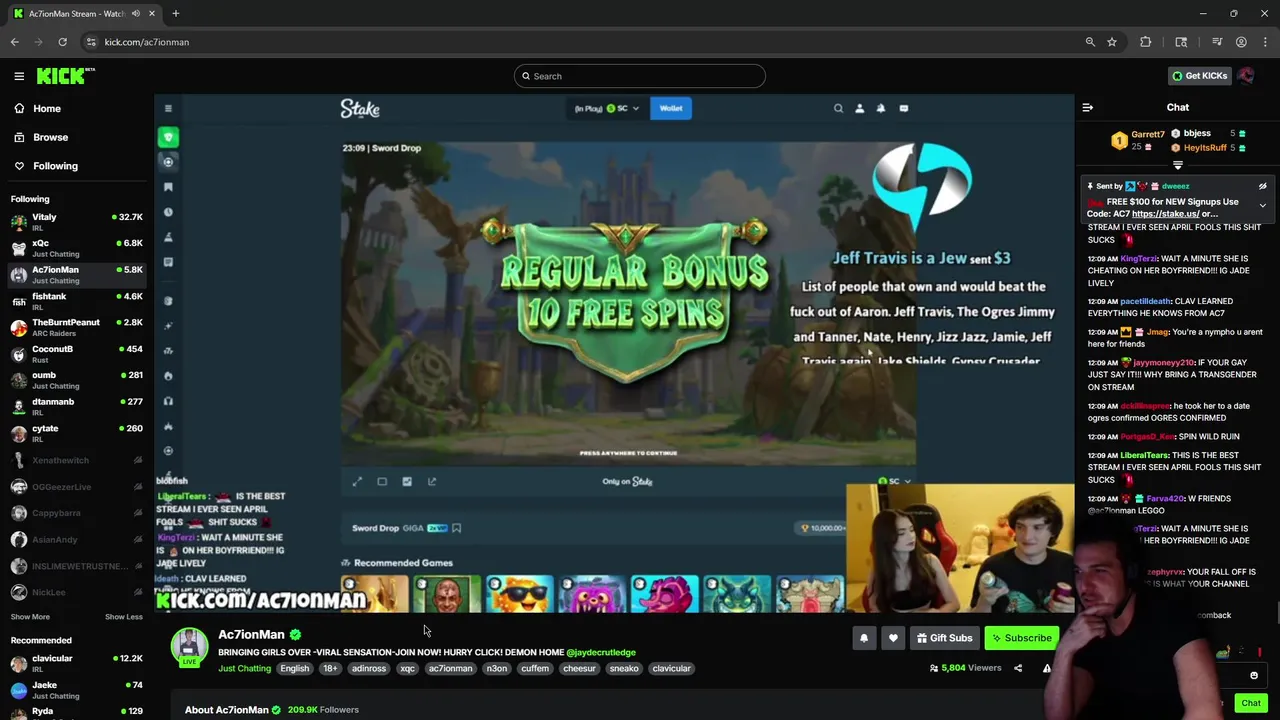Click the Get KICKs button

tap(1199, 76)
